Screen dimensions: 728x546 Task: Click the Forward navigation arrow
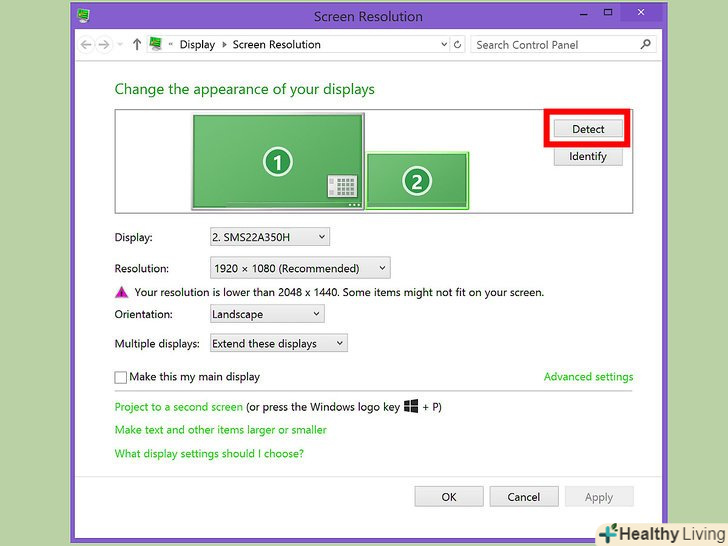pyautogui.click(x=104, y=45)
